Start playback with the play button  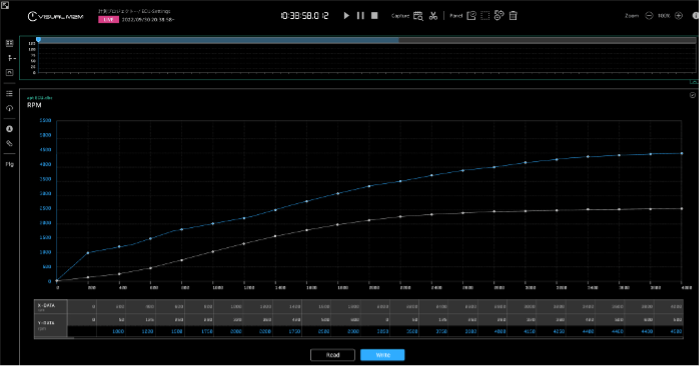click(346, 16)
